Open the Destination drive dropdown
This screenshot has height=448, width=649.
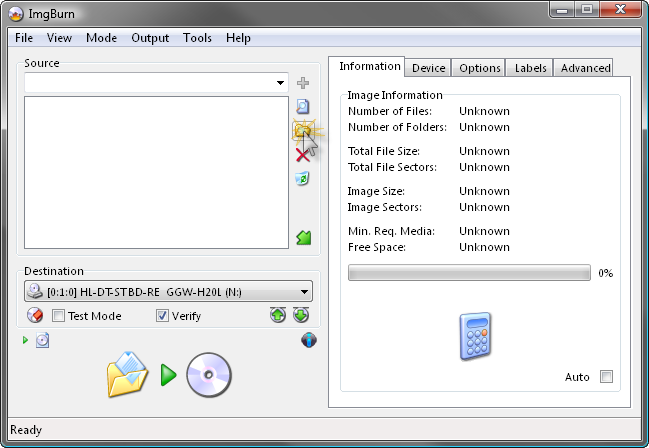(304, 292)
